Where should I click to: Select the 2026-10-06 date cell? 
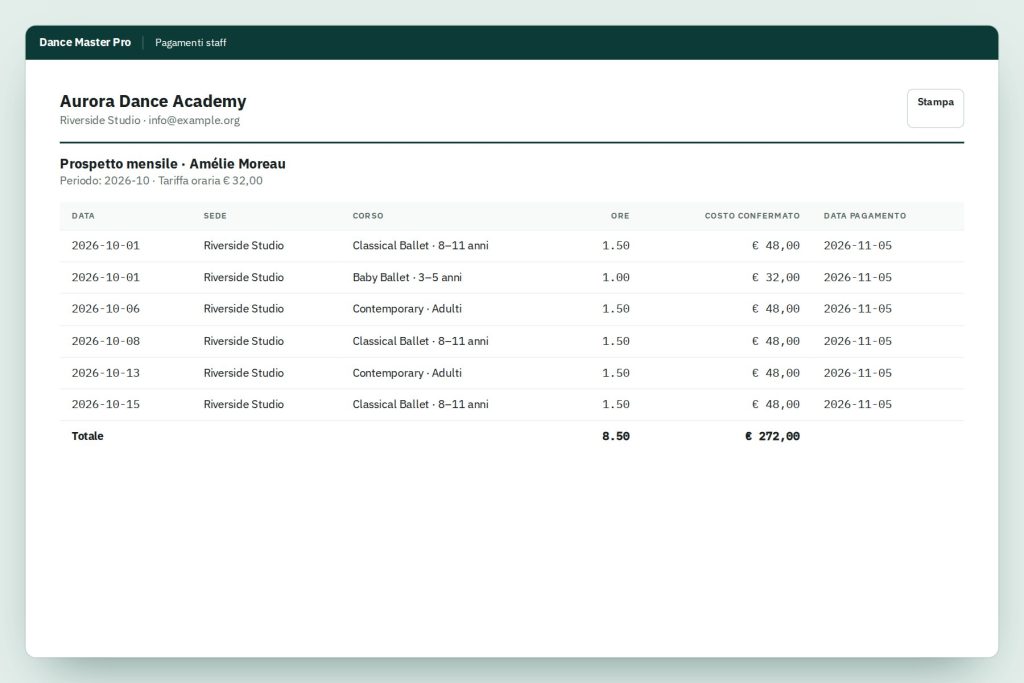coord(106,309)
